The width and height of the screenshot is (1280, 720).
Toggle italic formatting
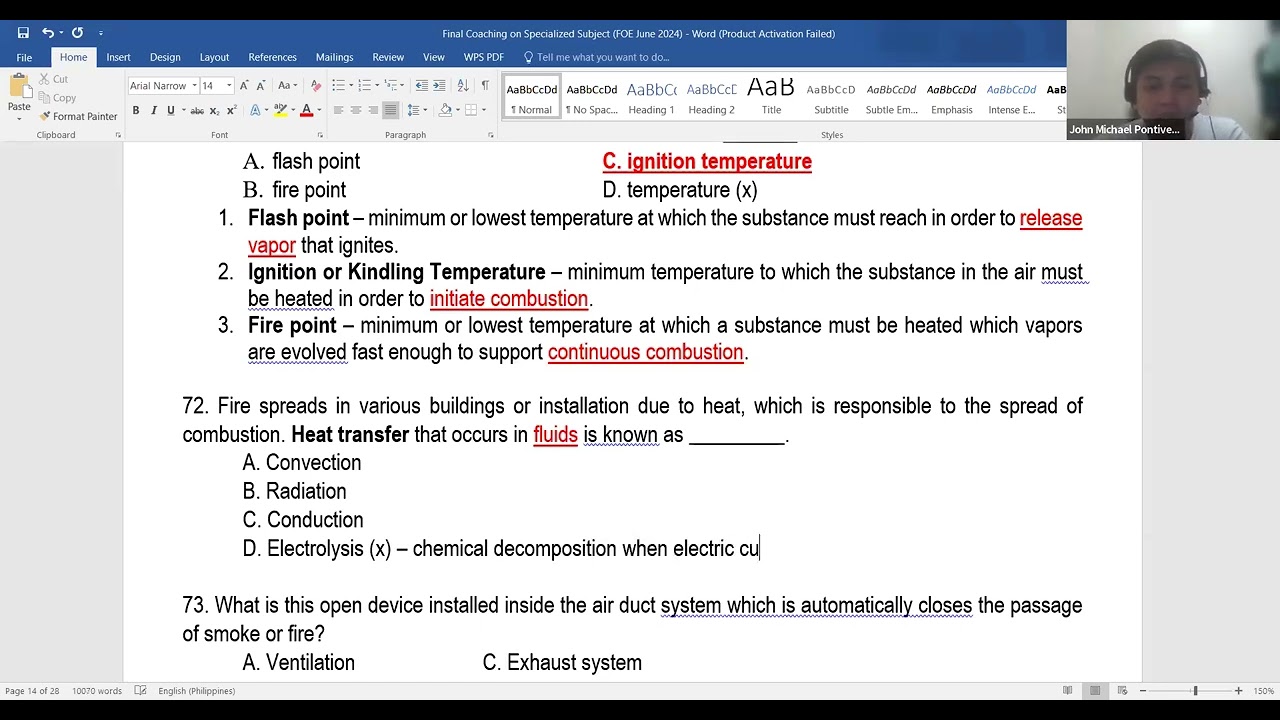153,110
